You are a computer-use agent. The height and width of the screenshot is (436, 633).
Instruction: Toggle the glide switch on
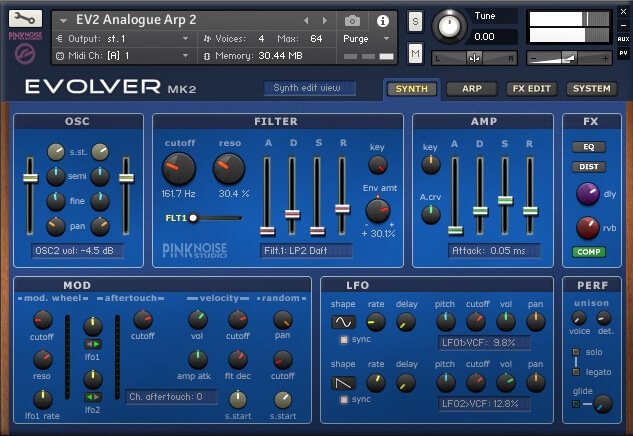[x=576, y=404]
